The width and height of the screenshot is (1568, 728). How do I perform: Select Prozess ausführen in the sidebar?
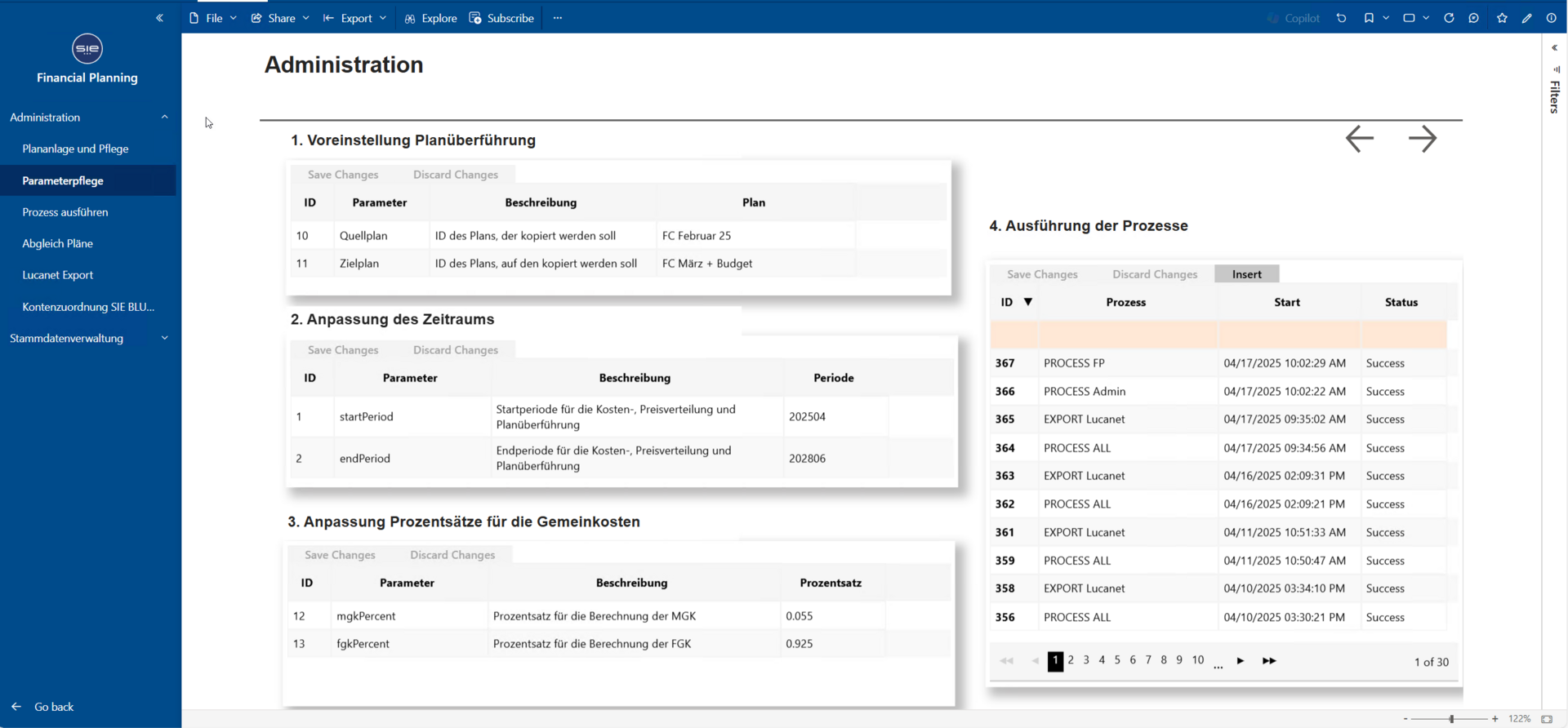click(x=65, y=212)
